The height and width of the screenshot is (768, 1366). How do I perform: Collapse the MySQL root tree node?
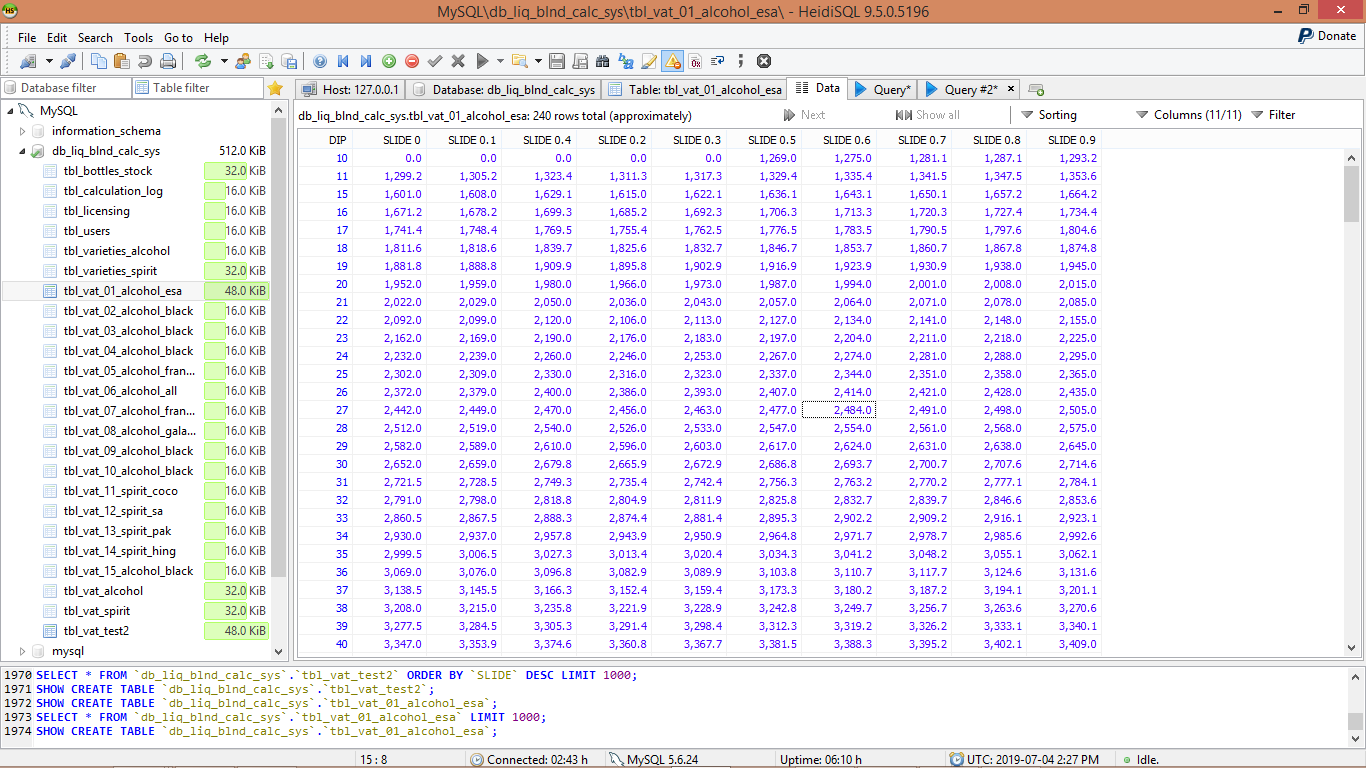click(x=10, y=111)
